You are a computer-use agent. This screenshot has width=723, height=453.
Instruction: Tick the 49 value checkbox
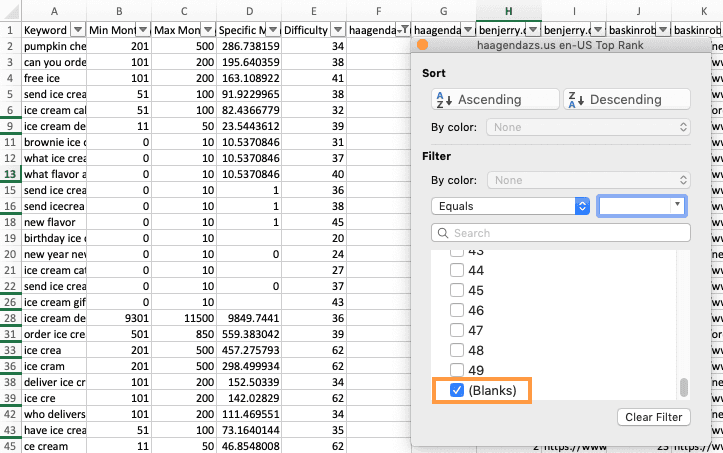point(457,370)
